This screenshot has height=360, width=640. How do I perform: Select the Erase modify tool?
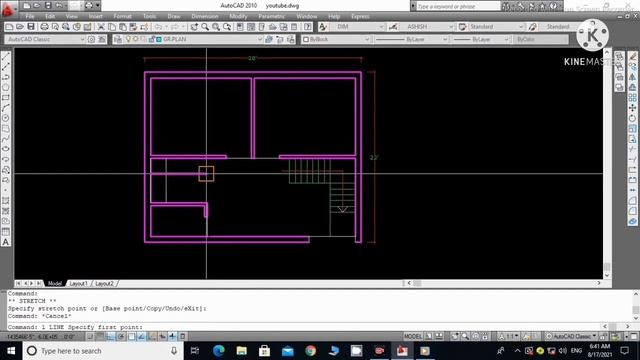pyautogui.click(x=632, y=56)
